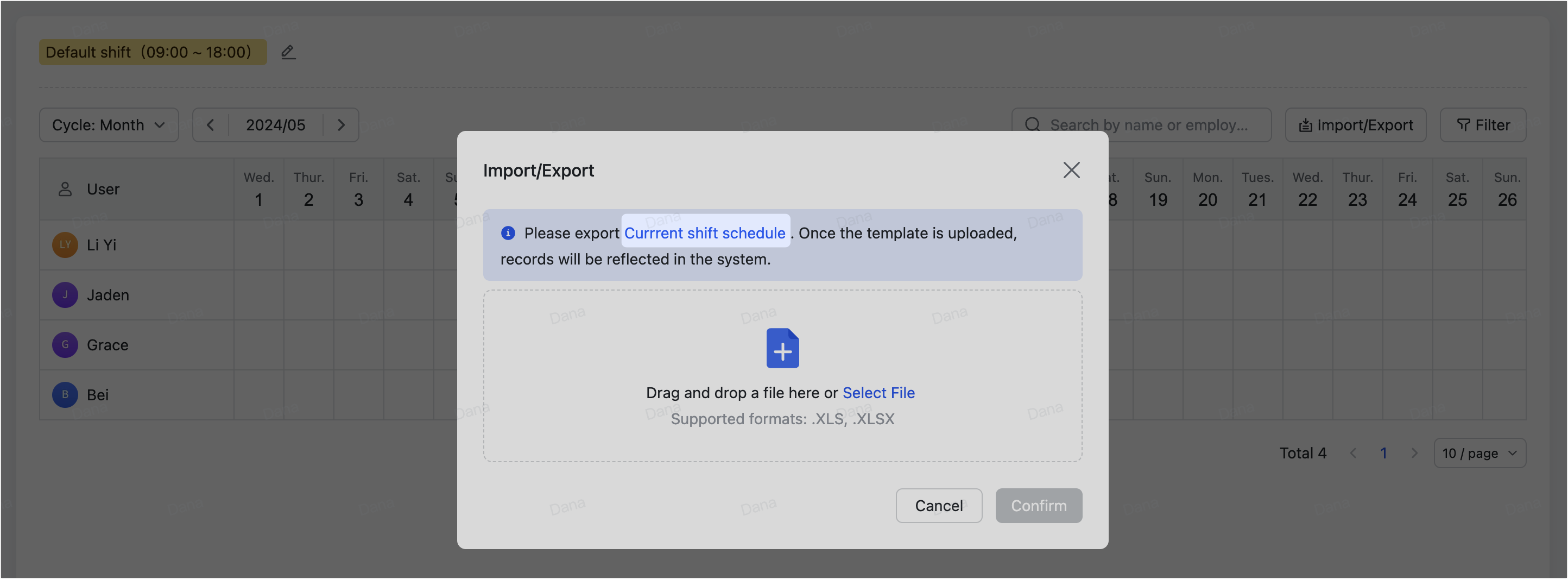This screenshot has height=579, width=1568.
Task: Cancel the import dialog
Action: tap(938, 505)
